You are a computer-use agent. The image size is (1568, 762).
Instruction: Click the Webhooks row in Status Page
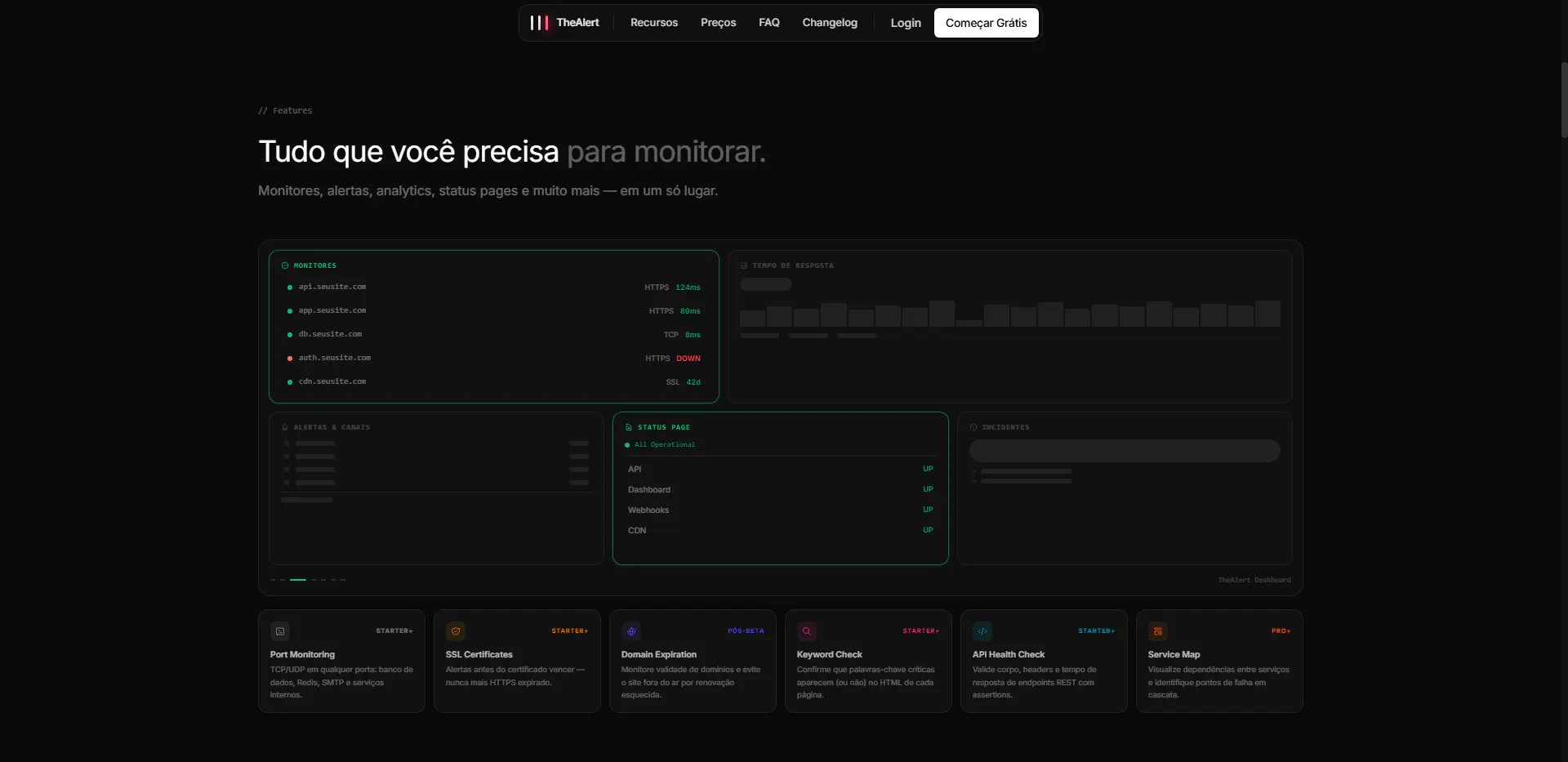780,510
